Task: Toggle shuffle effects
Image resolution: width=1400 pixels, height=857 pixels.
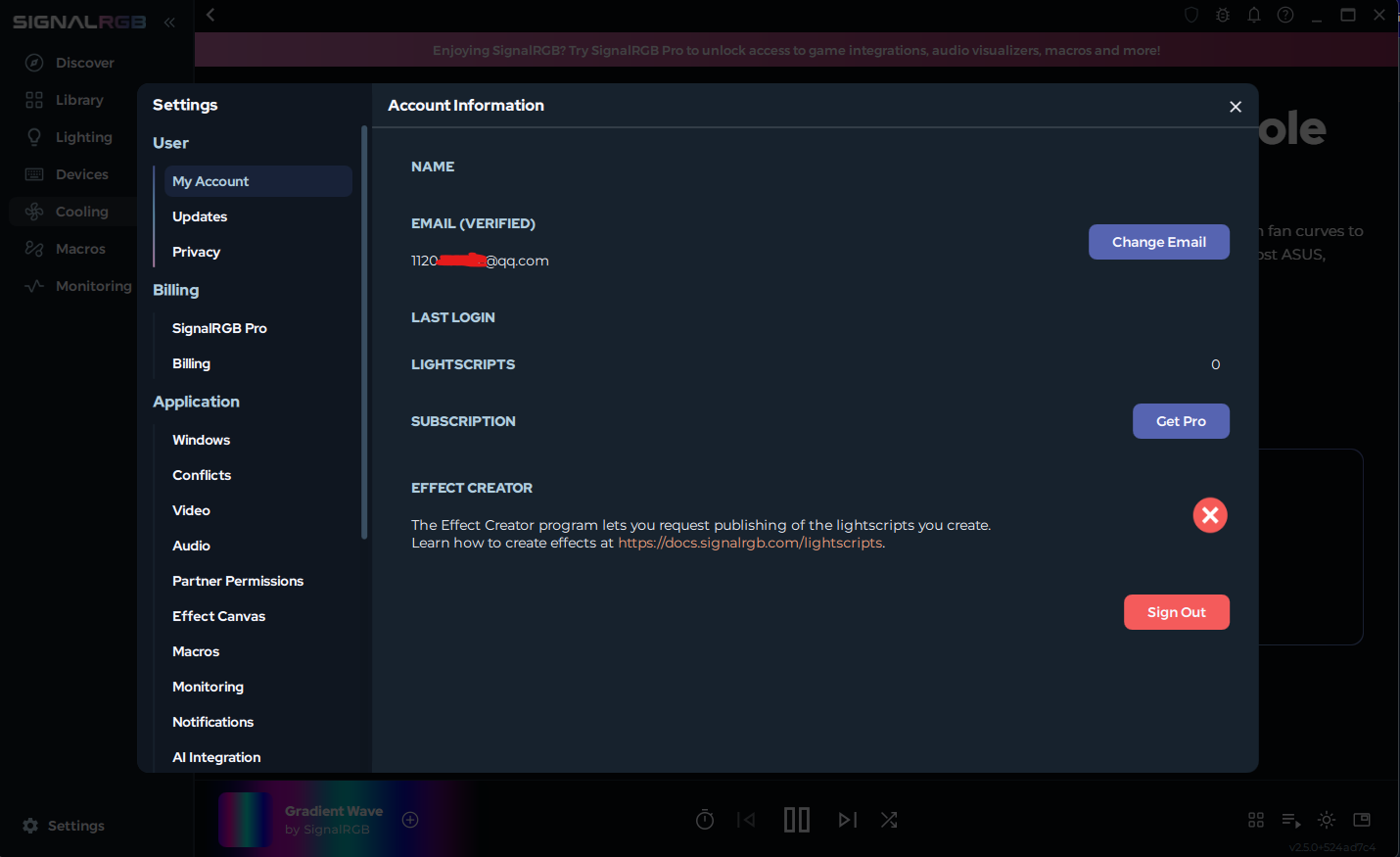Action: pos(889,820)
